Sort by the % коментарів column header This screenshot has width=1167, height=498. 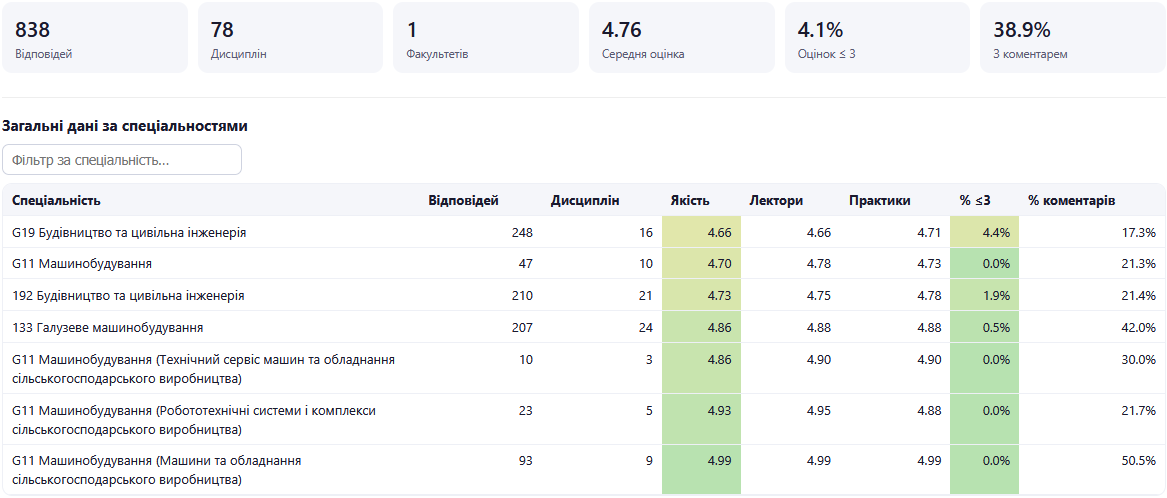pyautogui.click(x=1071, y=200)
